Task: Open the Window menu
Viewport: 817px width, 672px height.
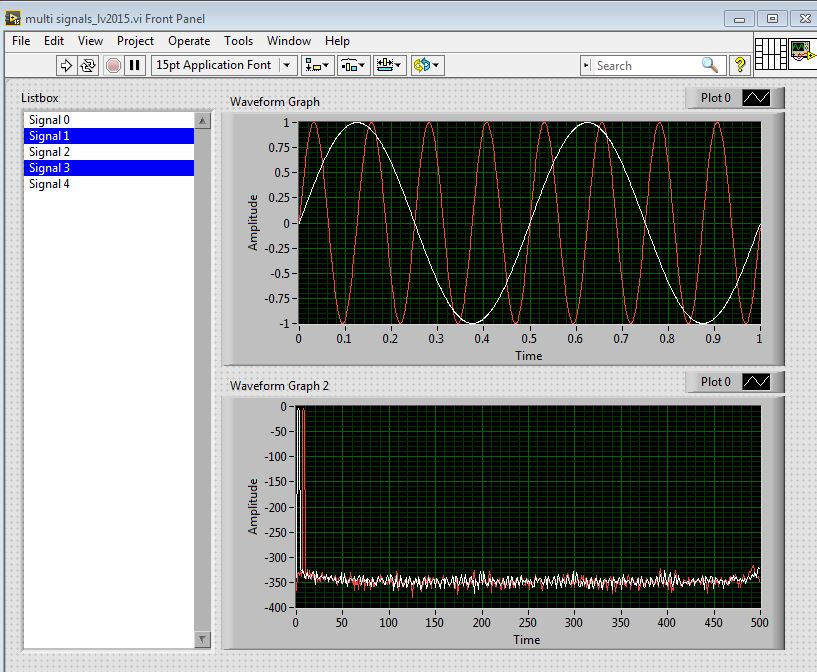Action: tap(289, 41)
